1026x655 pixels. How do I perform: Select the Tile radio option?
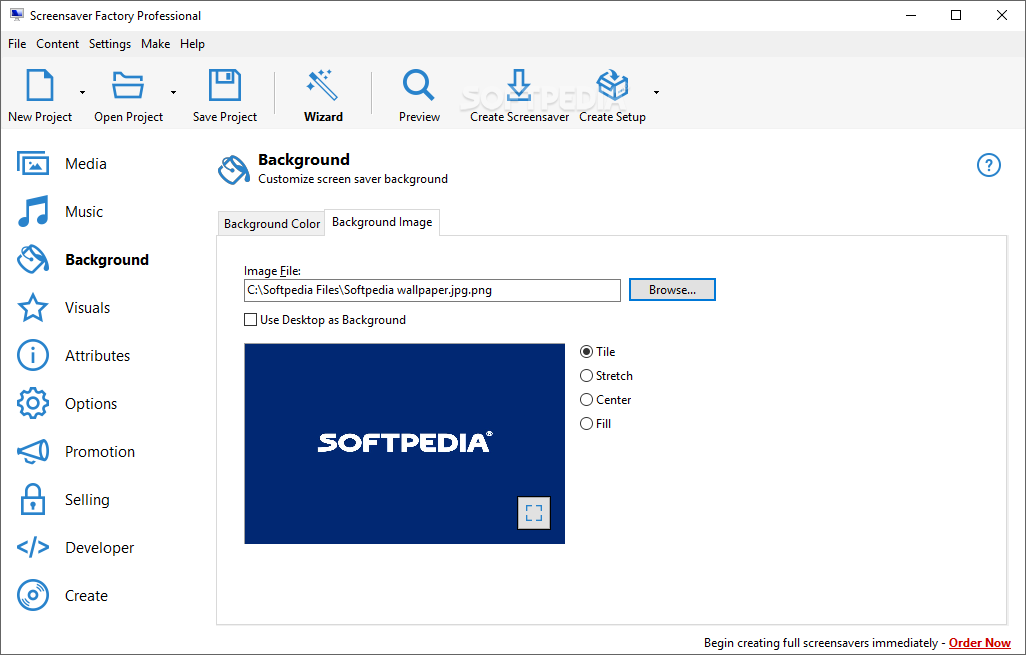pyautogui.click(x=586, y=351)
